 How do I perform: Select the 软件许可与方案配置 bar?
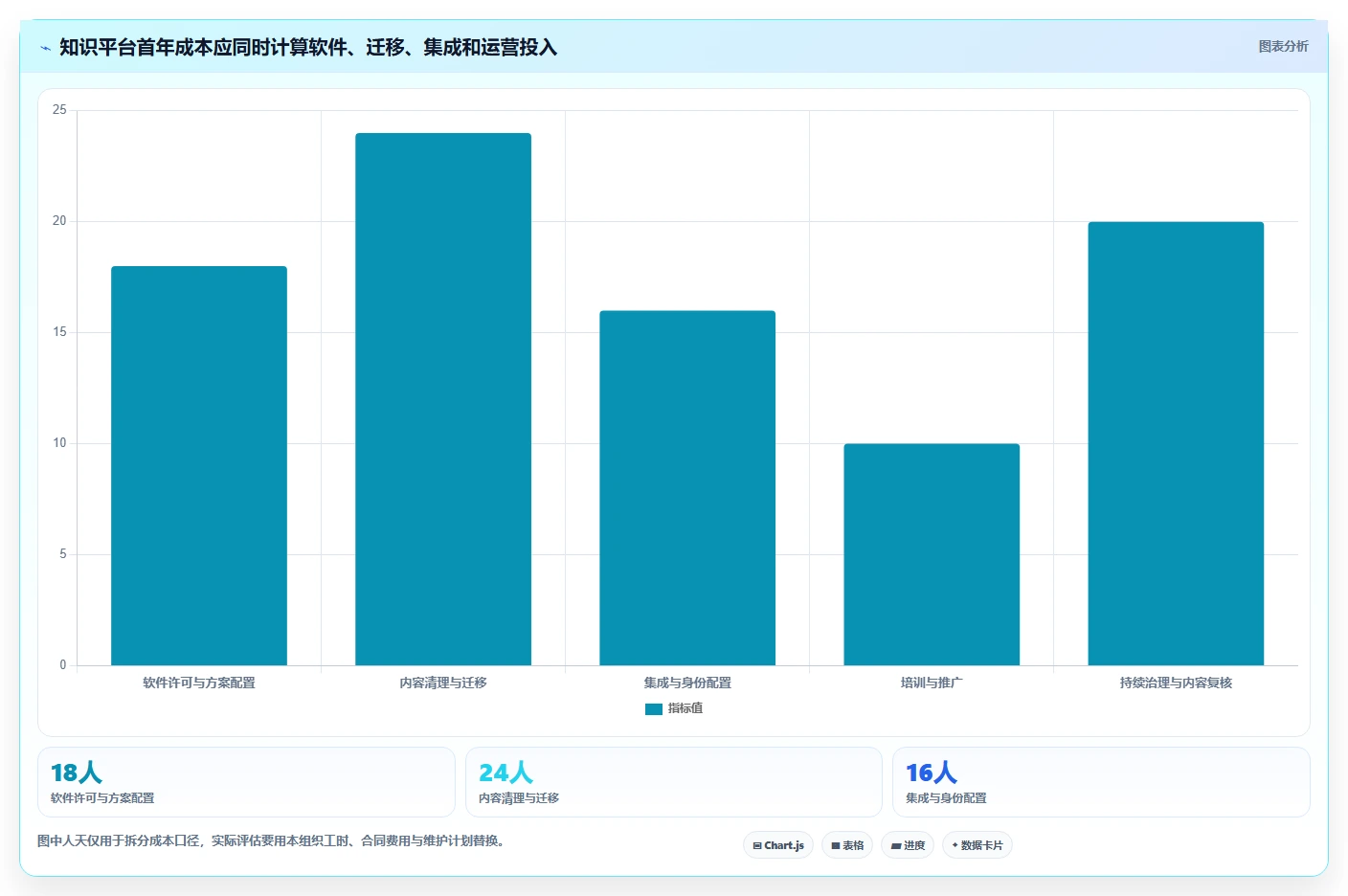click(199, 465)
